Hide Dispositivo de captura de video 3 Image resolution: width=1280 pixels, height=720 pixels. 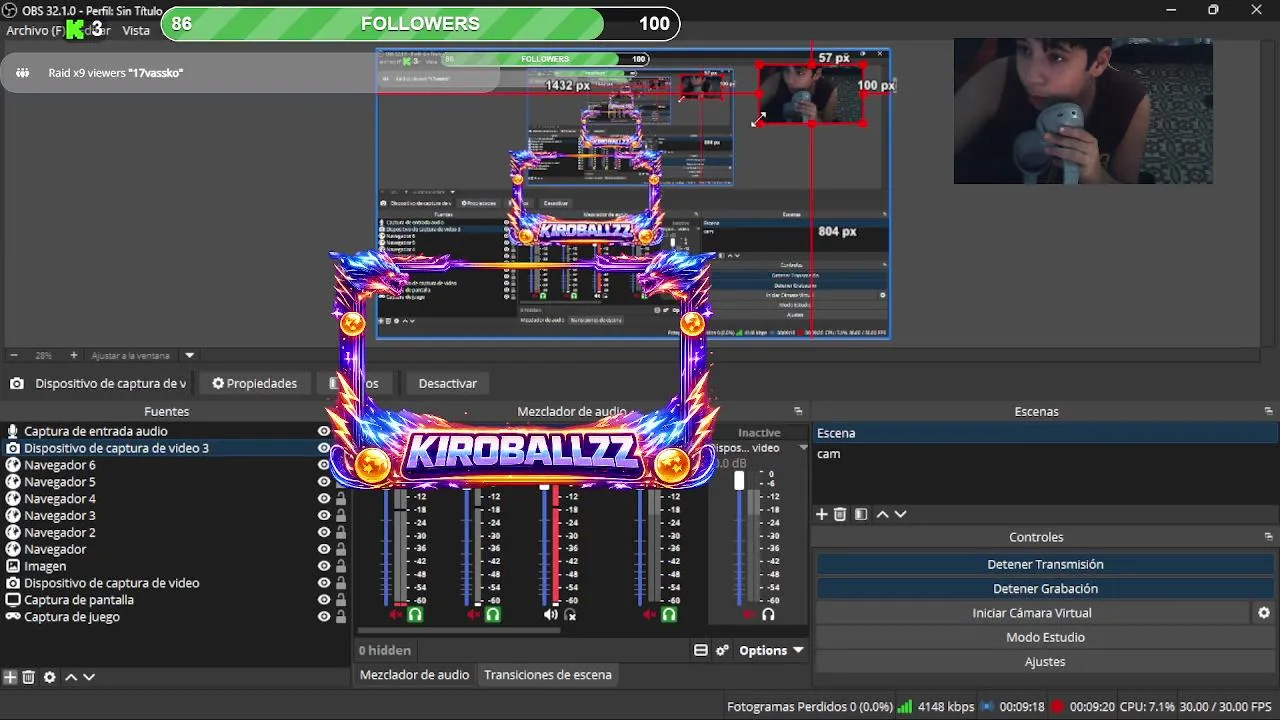(324, 448)
